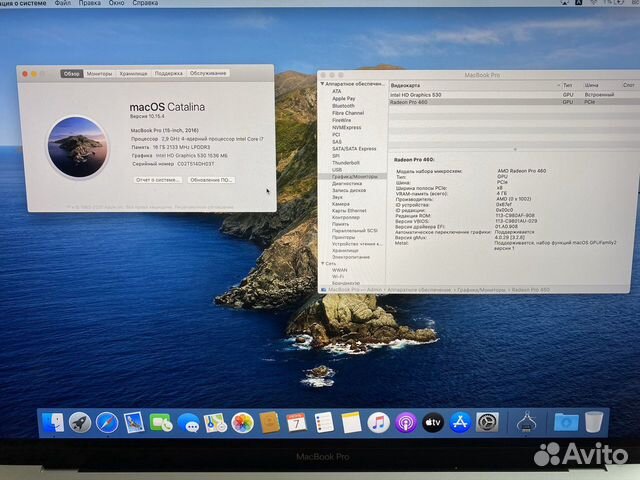Select Карты Ethernet in sidebar

[x=349, y=211]
